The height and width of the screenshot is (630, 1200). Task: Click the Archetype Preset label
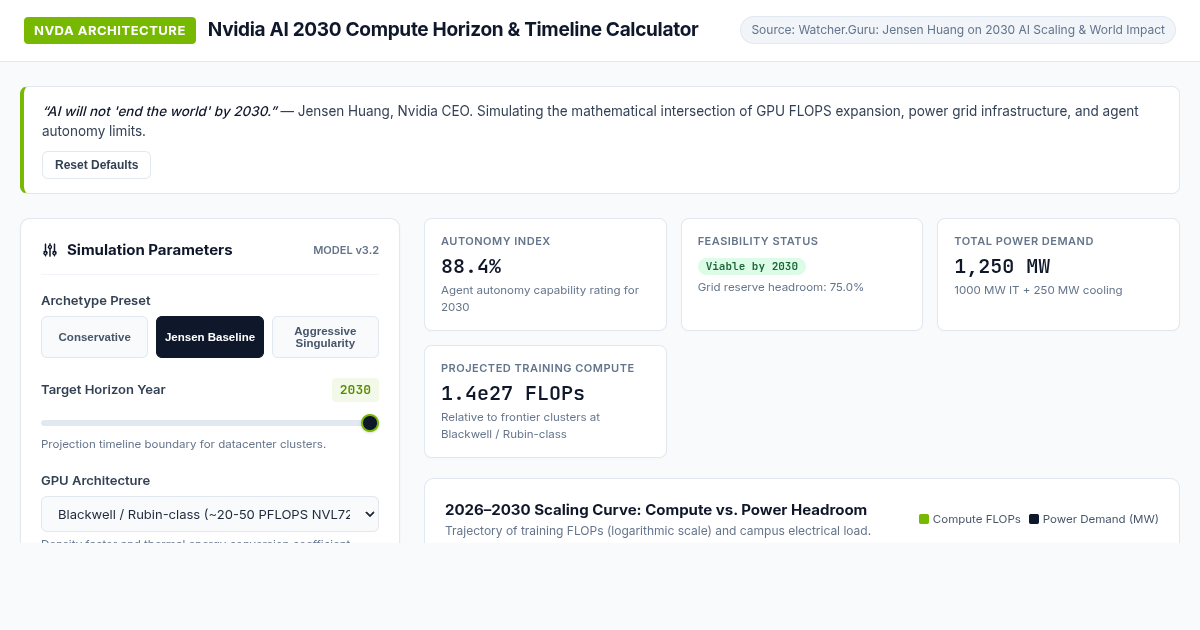point(96,300)
